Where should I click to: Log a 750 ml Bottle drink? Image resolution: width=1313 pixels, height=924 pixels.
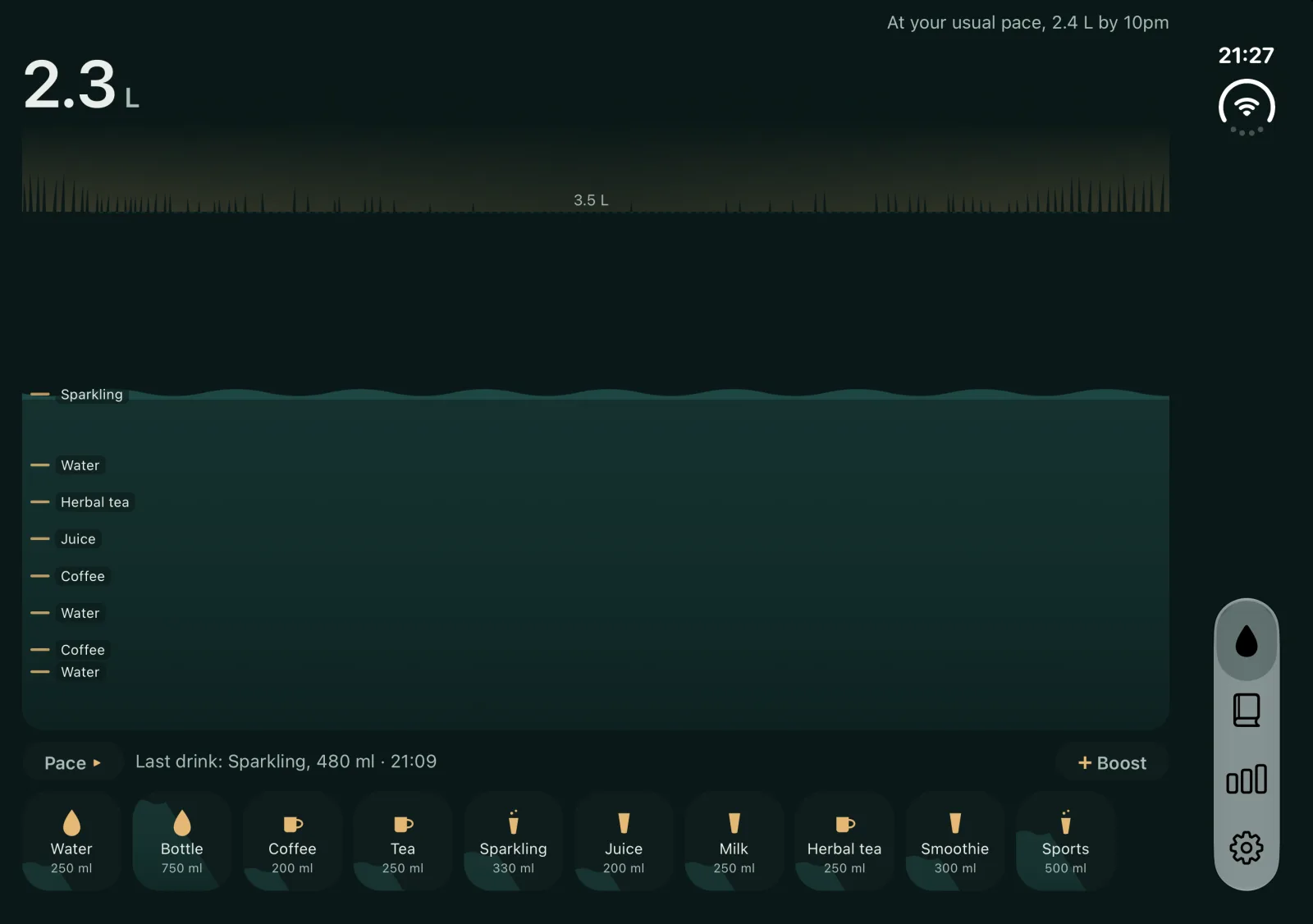(181, 841)
